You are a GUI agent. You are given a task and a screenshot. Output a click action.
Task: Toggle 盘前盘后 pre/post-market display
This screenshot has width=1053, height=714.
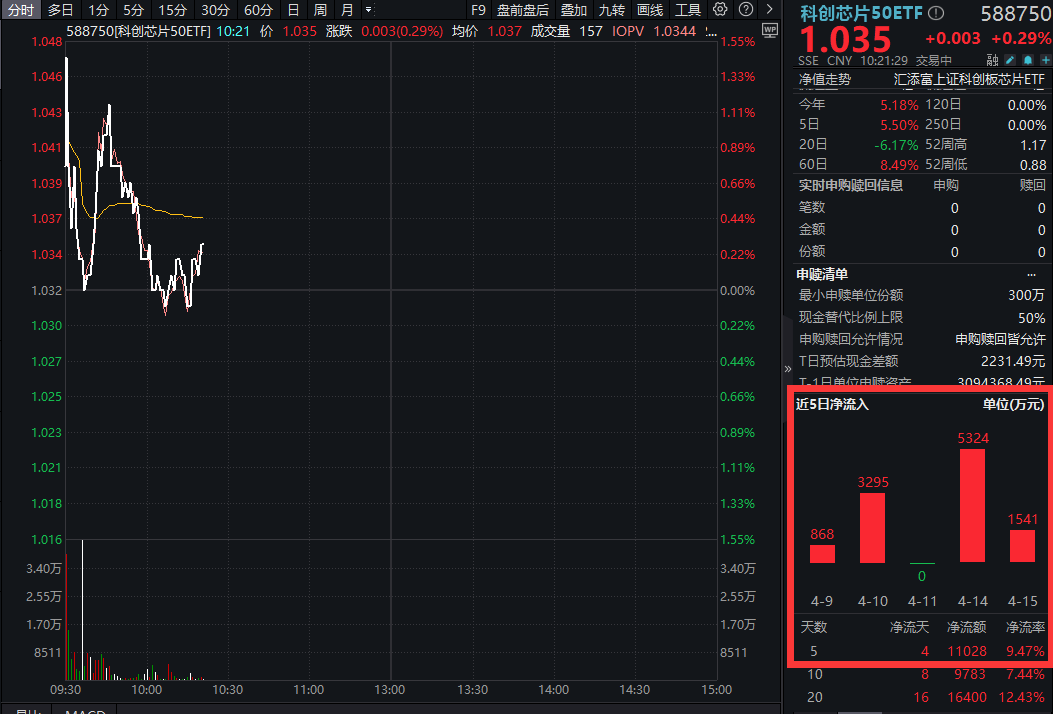click(522, 10)
